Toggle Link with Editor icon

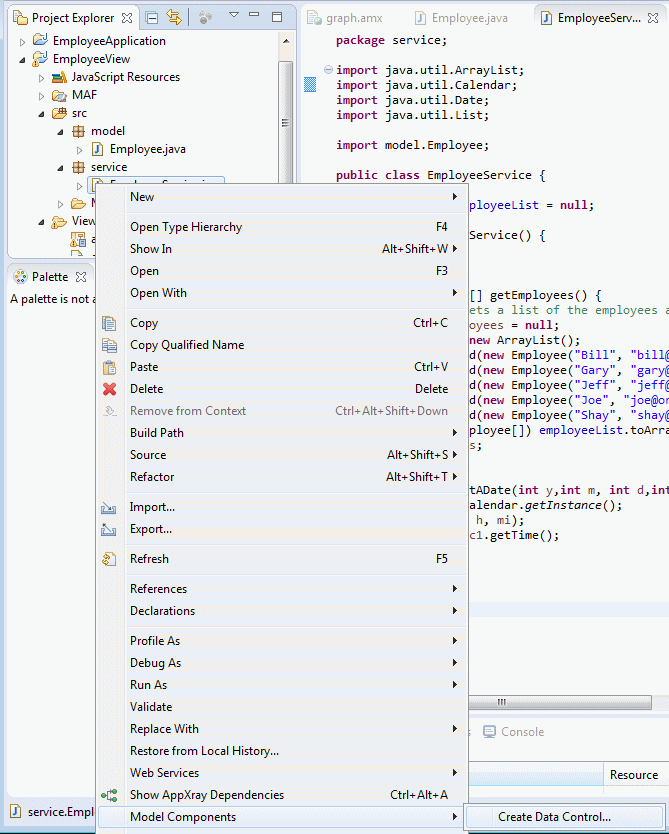[173, 18]
